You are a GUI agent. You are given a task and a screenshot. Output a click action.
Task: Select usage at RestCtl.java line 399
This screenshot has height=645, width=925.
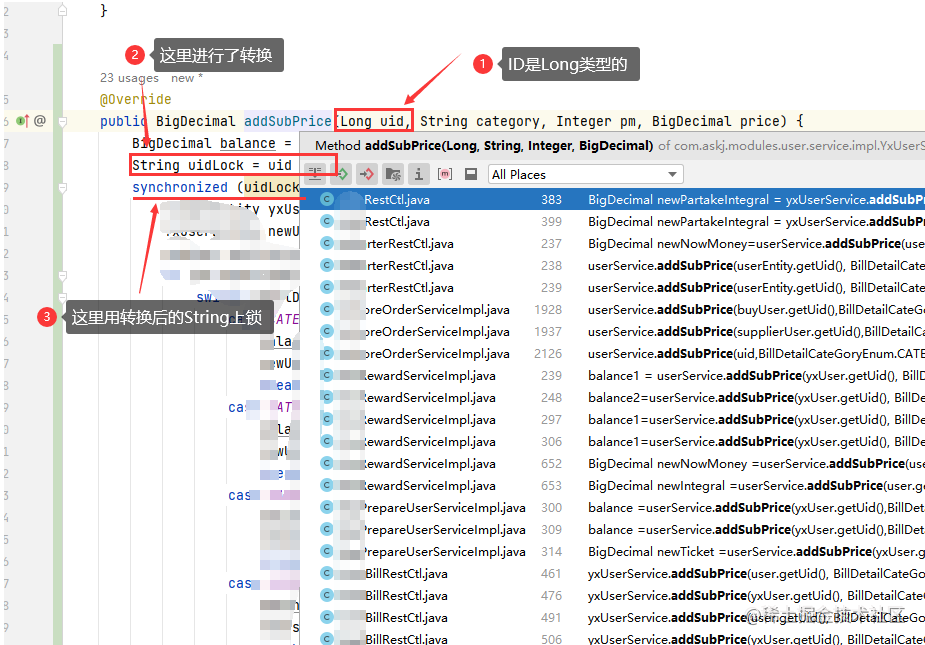pyautogui.click(x=612, y=221)
